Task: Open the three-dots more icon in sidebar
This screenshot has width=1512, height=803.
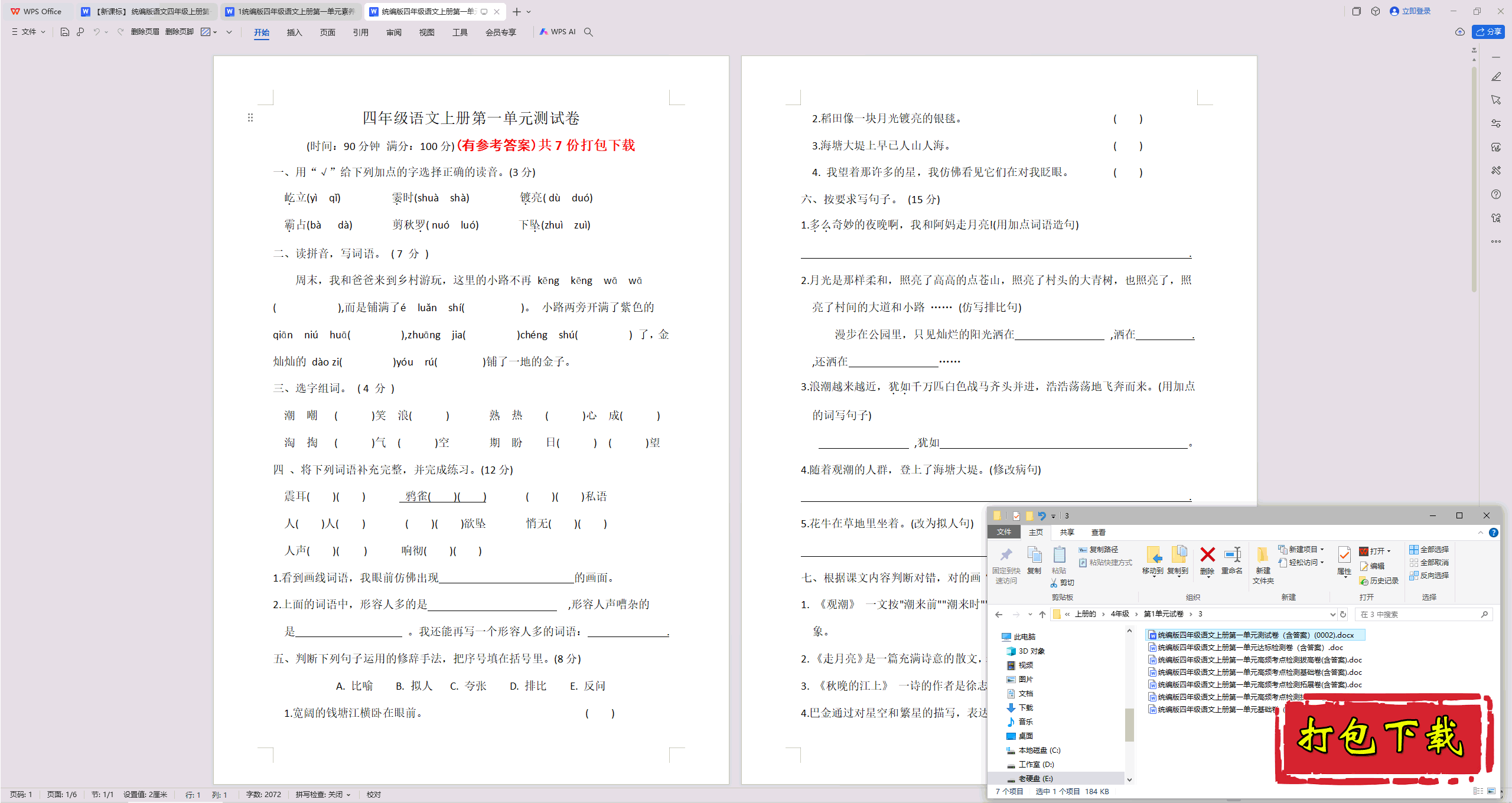Action: pos(1496,241)
